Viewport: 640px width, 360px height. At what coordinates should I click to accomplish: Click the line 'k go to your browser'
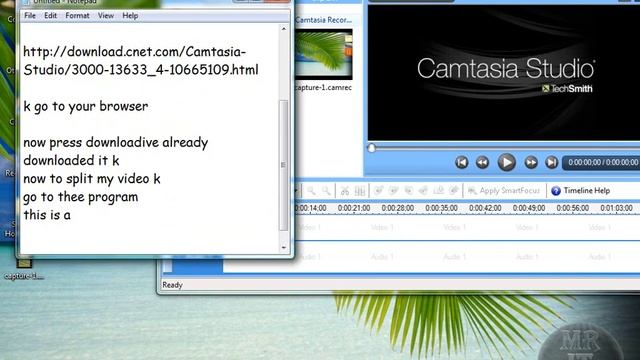coord(86,106)
